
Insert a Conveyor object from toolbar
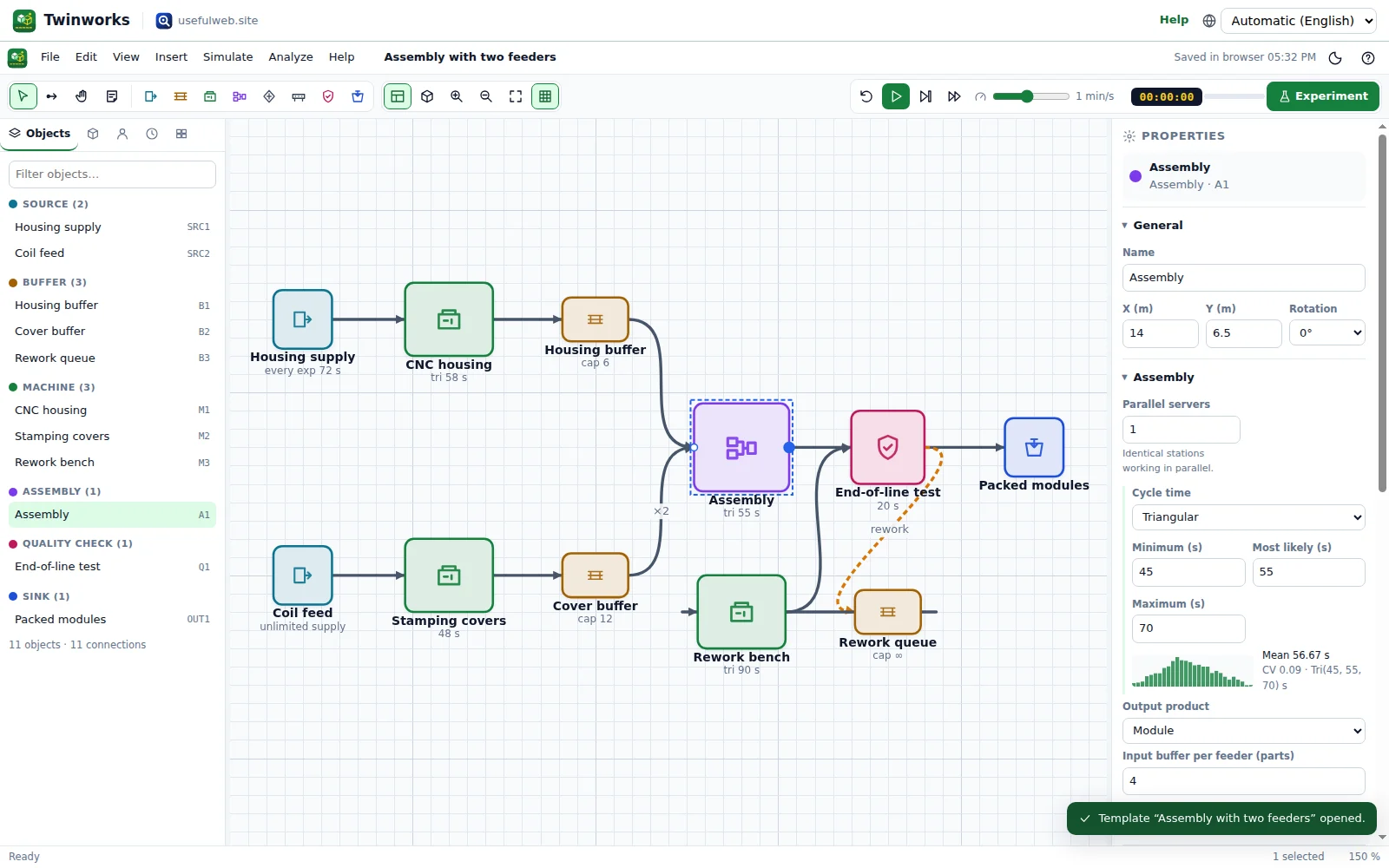[x=299, y=96]
